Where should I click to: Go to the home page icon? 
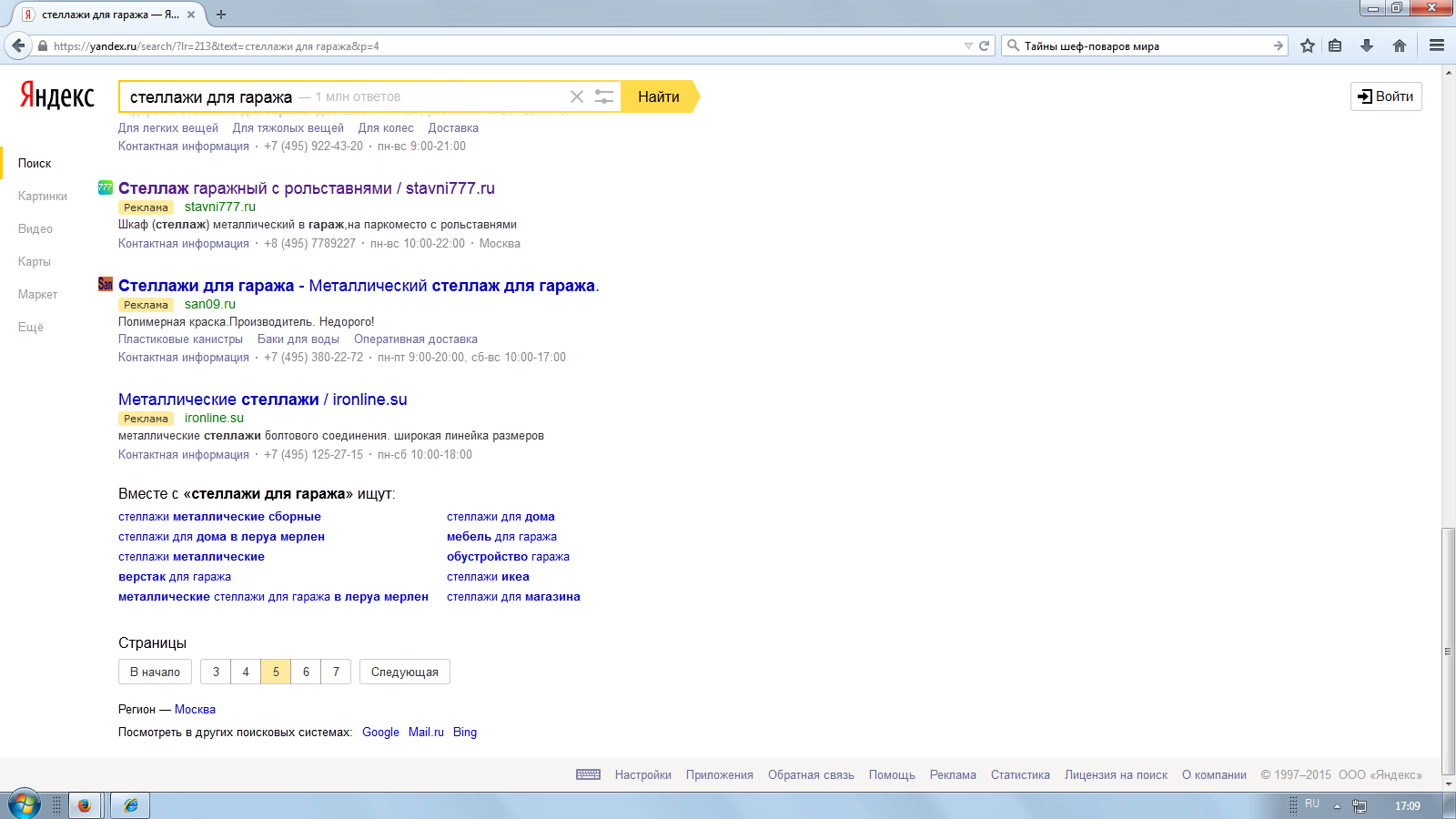click(1400, 45)
